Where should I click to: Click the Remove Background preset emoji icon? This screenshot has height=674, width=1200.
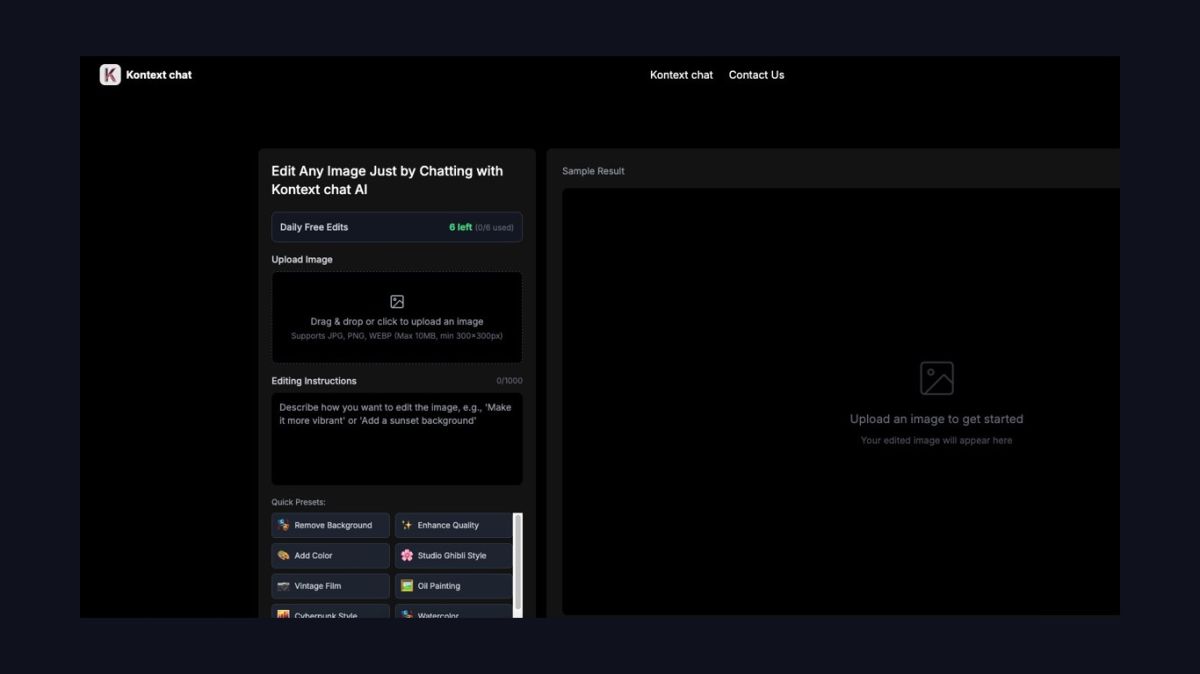[284, 525]
